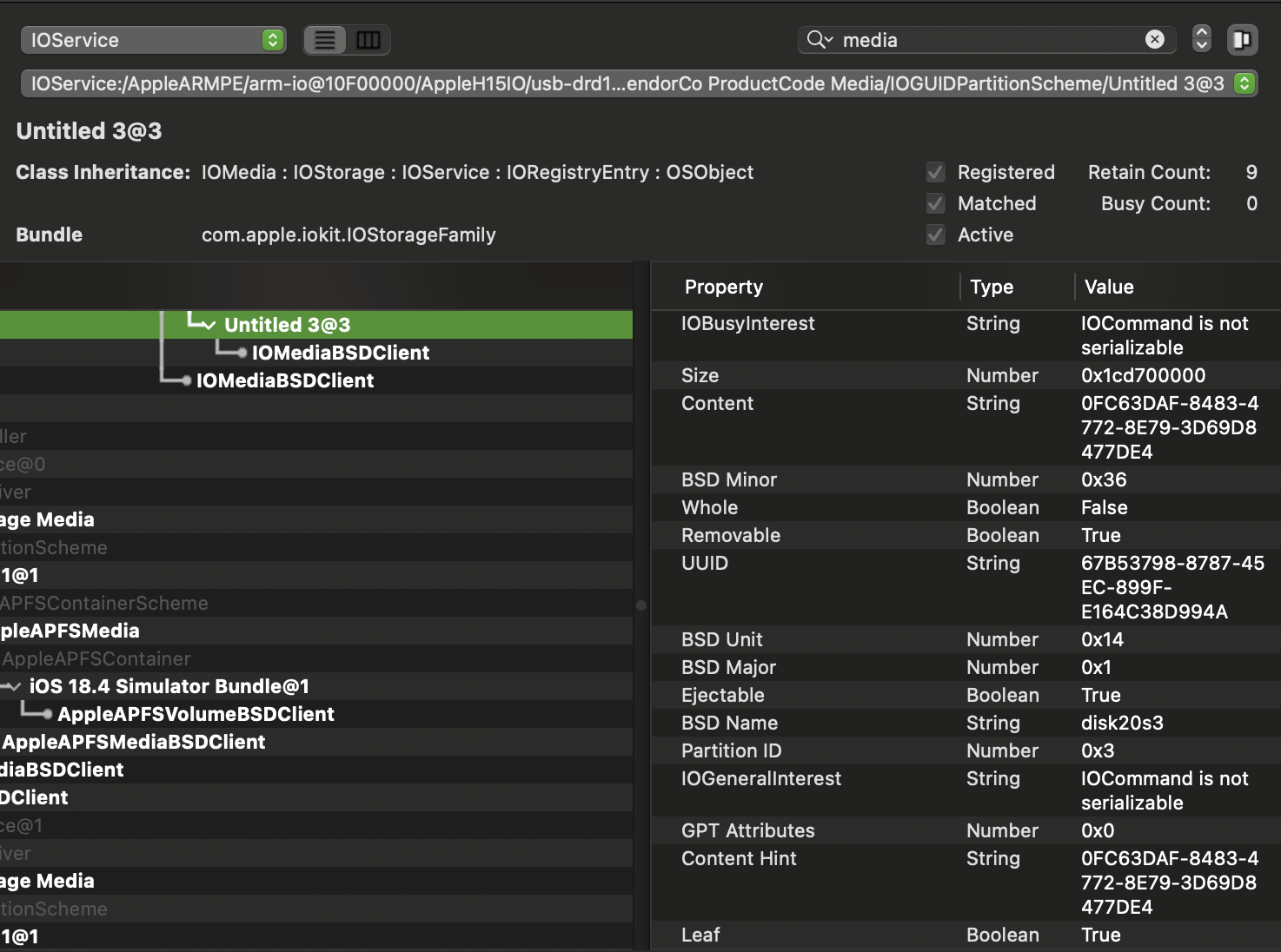This screenshot has width=1281, height=952.
Task: Click the split pane divider handle
Action: [641, 605]
